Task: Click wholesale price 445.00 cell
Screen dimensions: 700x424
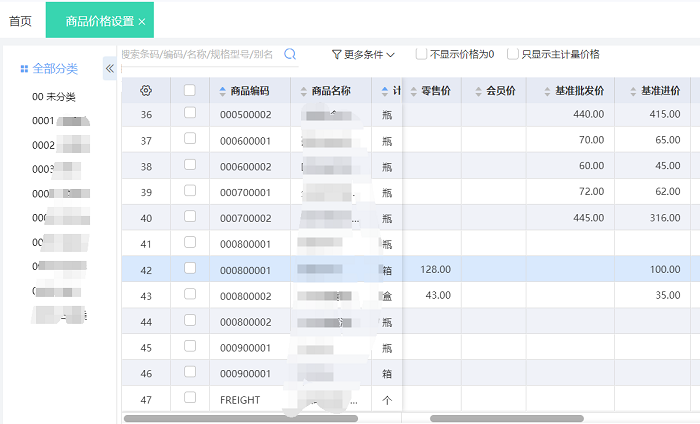Action: click(x=588, y=218)
